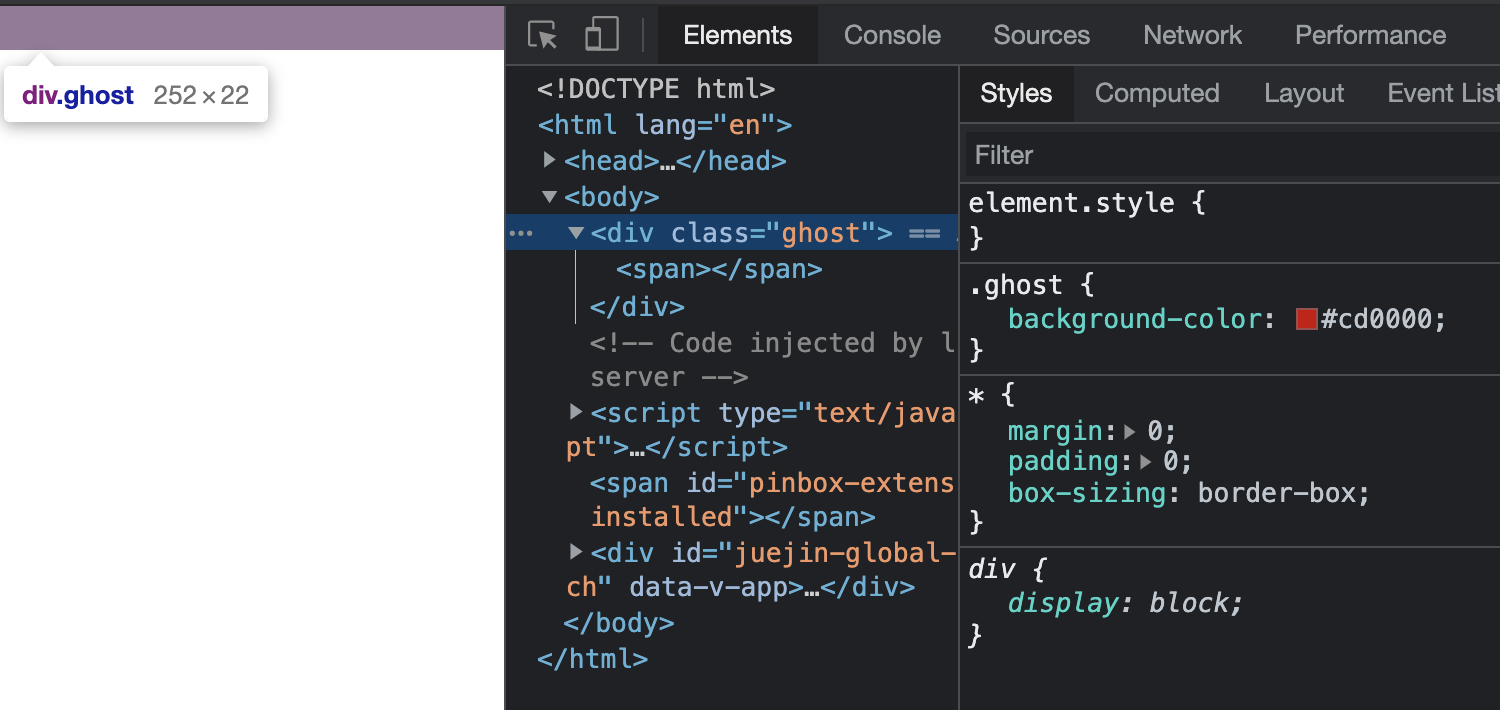The image size is (1500, 710).
Task: Collapse the div.ghost element node
Action: click(576, 233)
